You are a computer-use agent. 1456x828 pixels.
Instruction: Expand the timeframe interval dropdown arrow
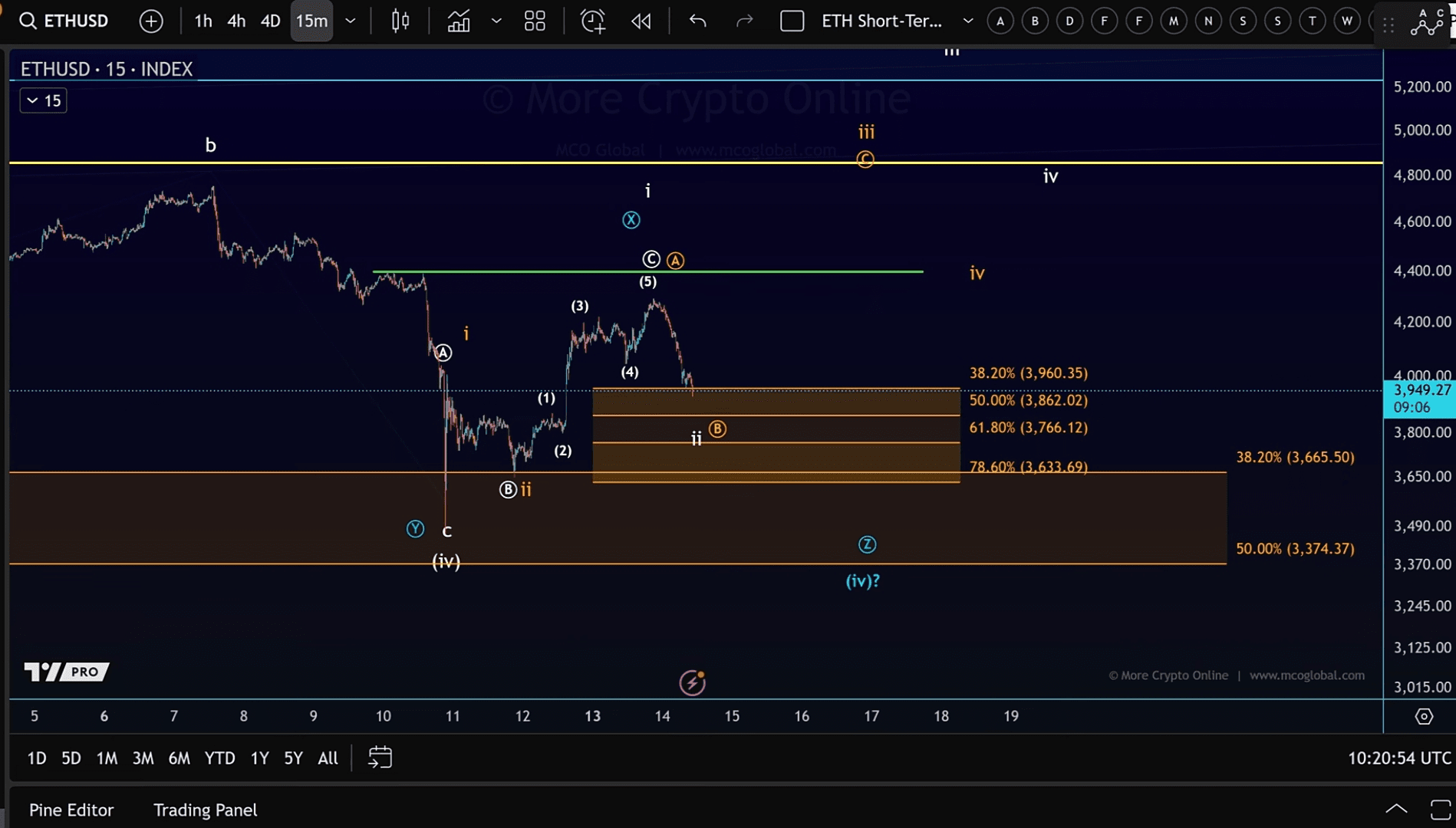point(351,21)
